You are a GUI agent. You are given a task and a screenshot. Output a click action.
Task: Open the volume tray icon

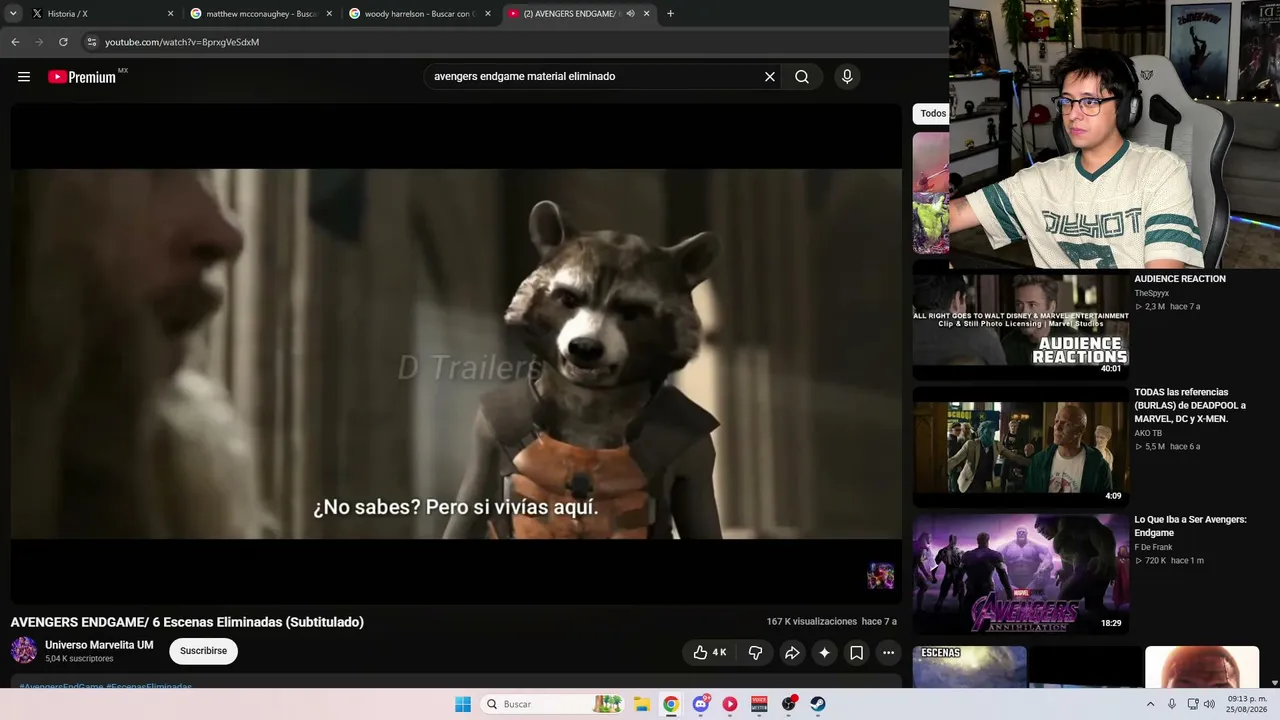[1209, 704]
